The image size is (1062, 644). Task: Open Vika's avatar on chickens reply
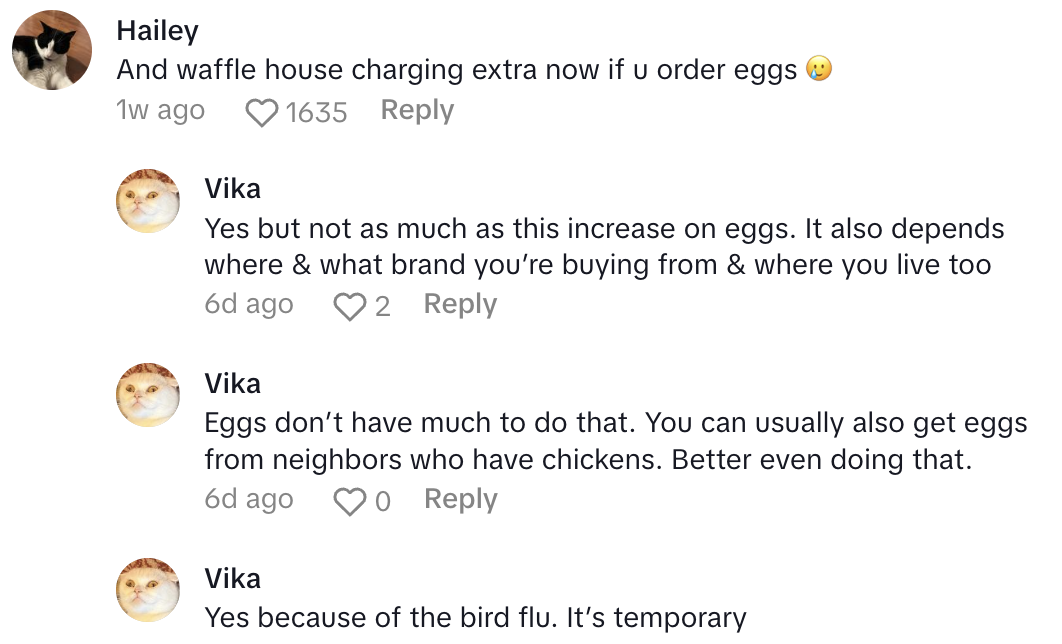pos(149,395)
